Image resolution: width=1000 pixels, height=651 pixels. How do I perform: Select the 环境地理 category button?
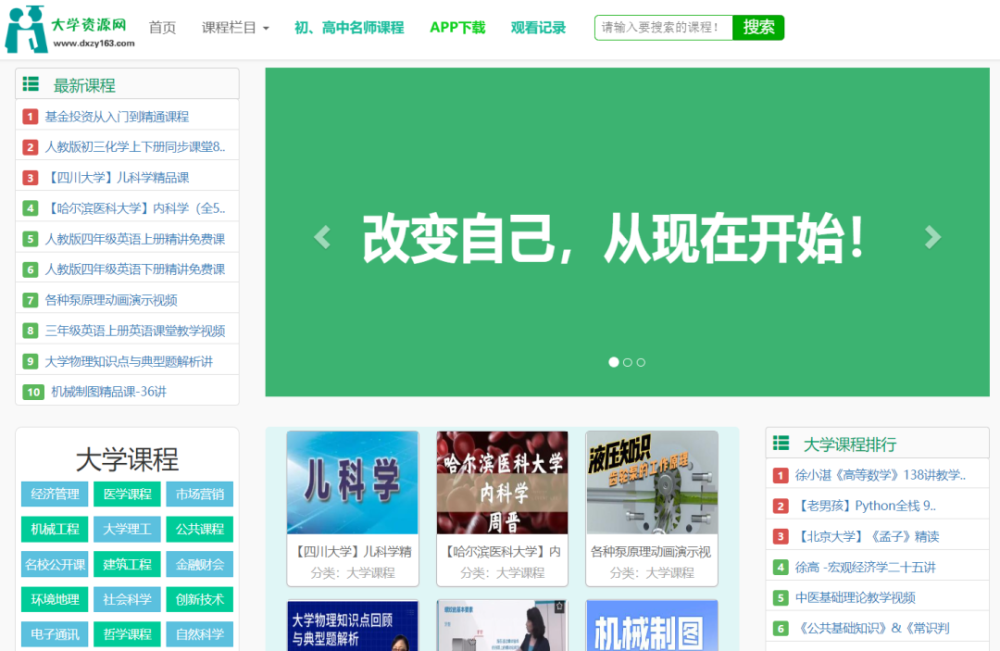[55, 599]
